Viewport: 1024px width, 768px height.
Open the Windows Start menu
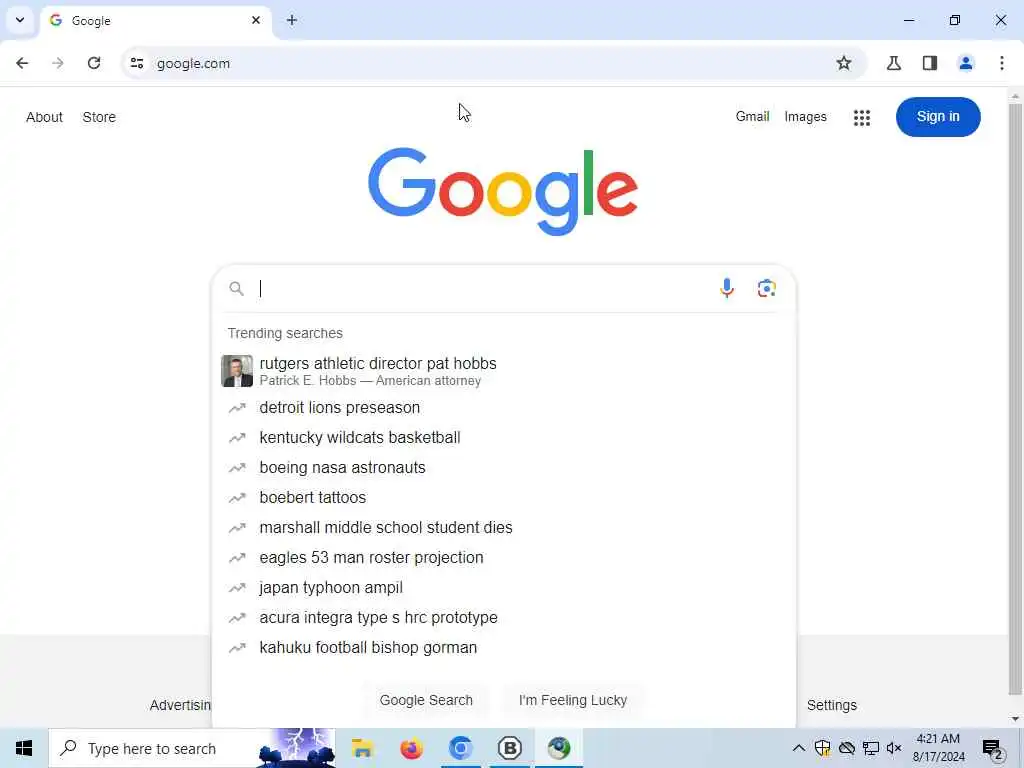24,748
